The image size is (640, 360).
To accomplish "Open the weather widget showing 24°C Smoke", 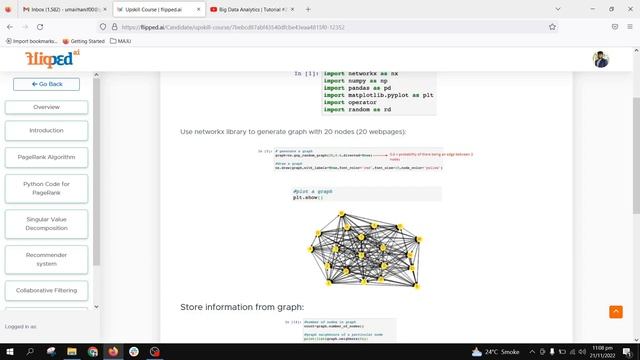I will tap(495, 352).
